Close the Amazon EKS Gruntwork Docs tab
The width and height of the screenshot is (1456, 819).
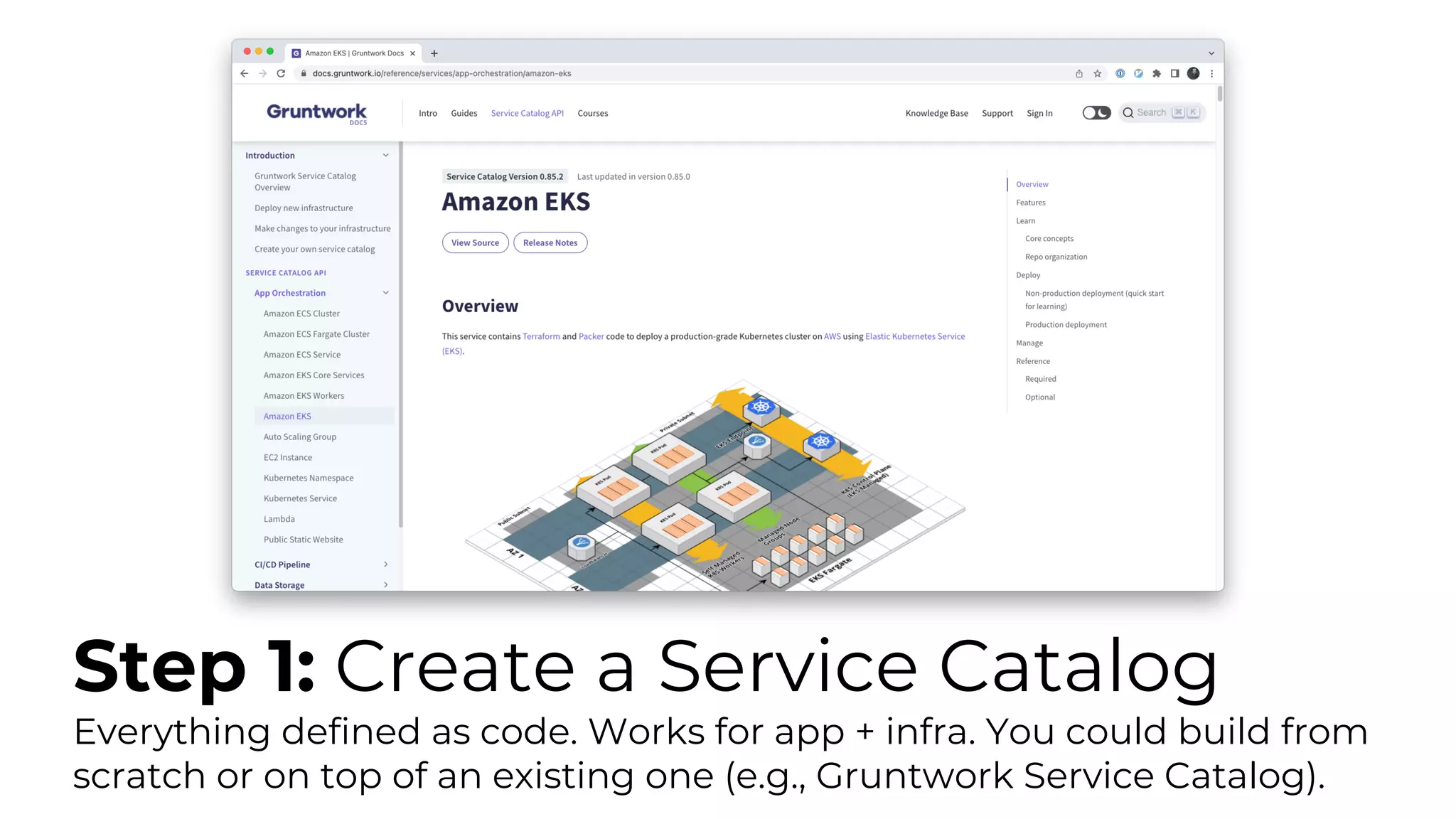(x=412, y=53)
